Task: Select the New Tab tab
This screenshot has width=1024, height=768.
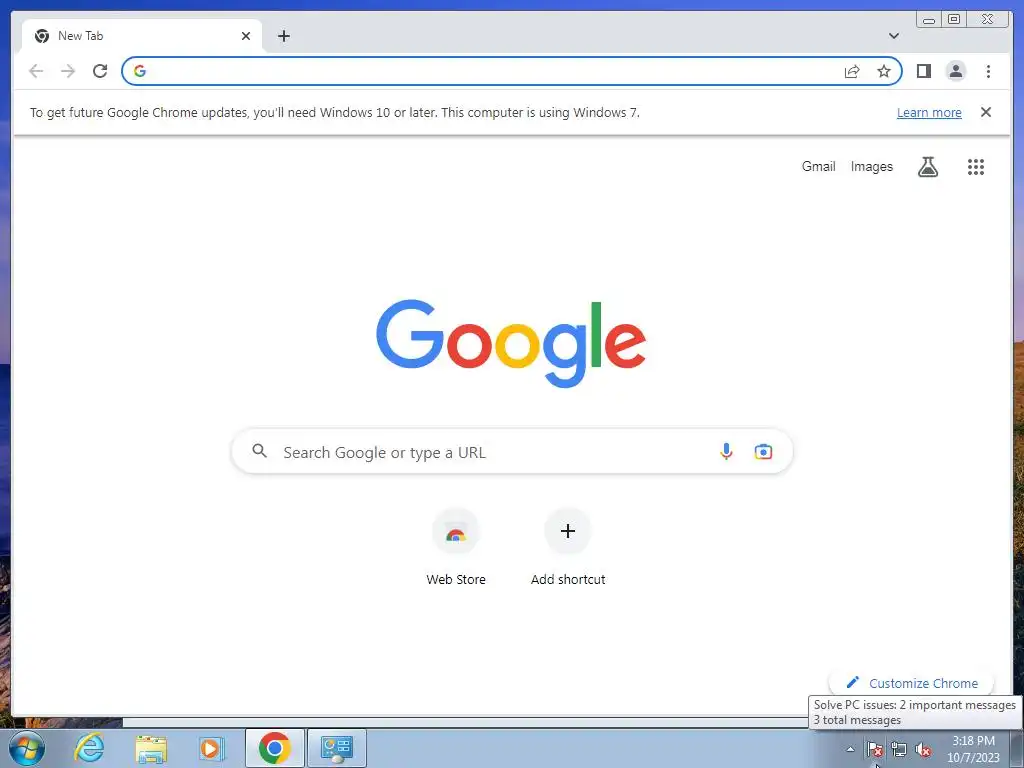Action: pos(142,36)
